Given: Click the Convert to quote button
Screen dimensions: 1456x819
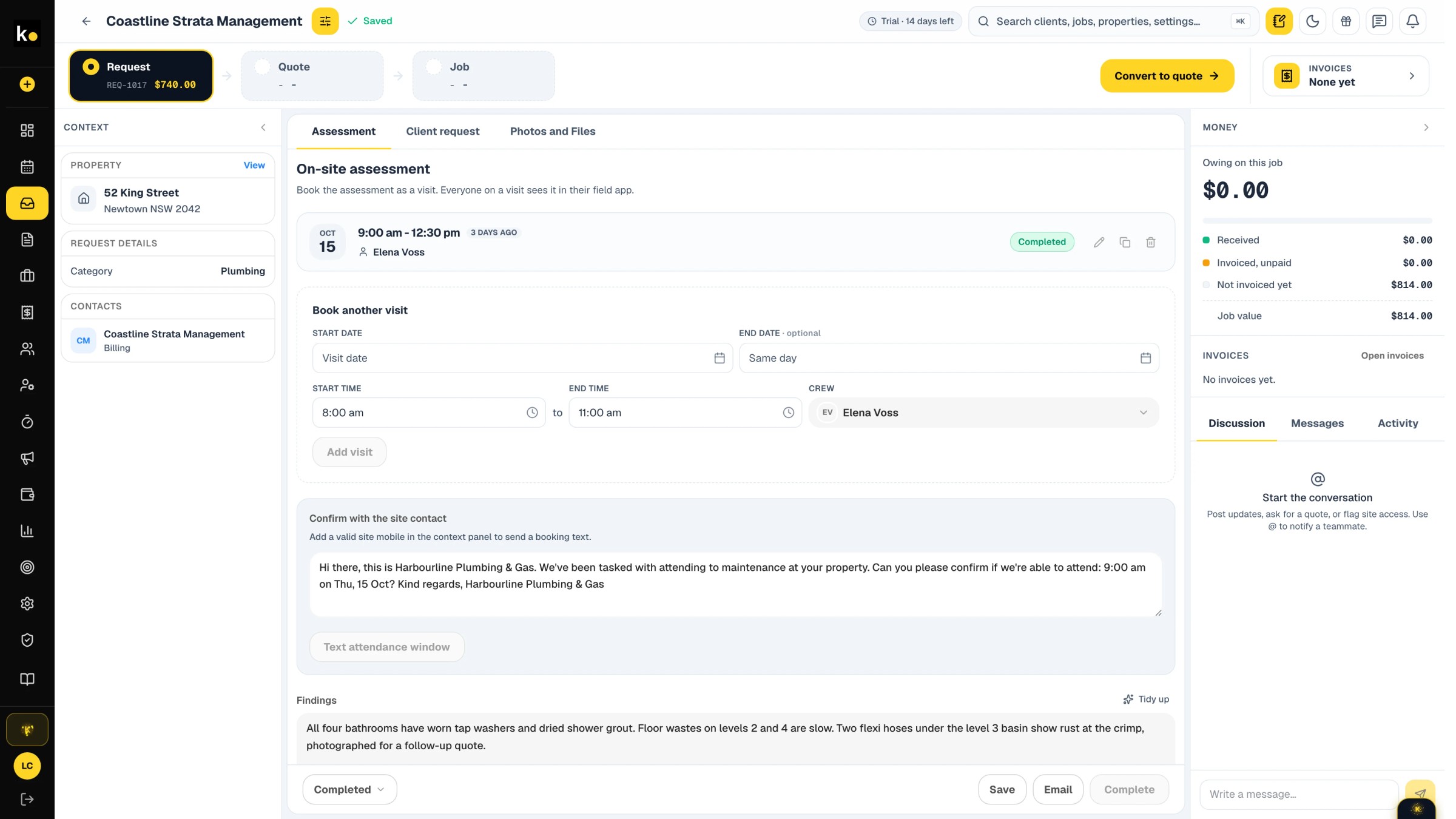Looking at the screenshot, I should pyautogui.click(x=1167, y=76).
